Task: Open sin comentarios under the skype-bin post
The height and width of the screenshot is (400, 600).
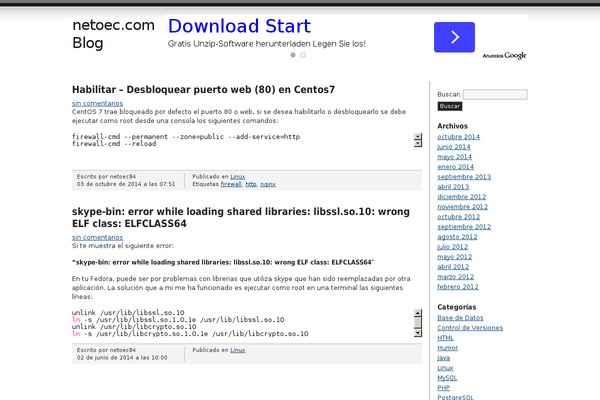Action: coord(97,237)
